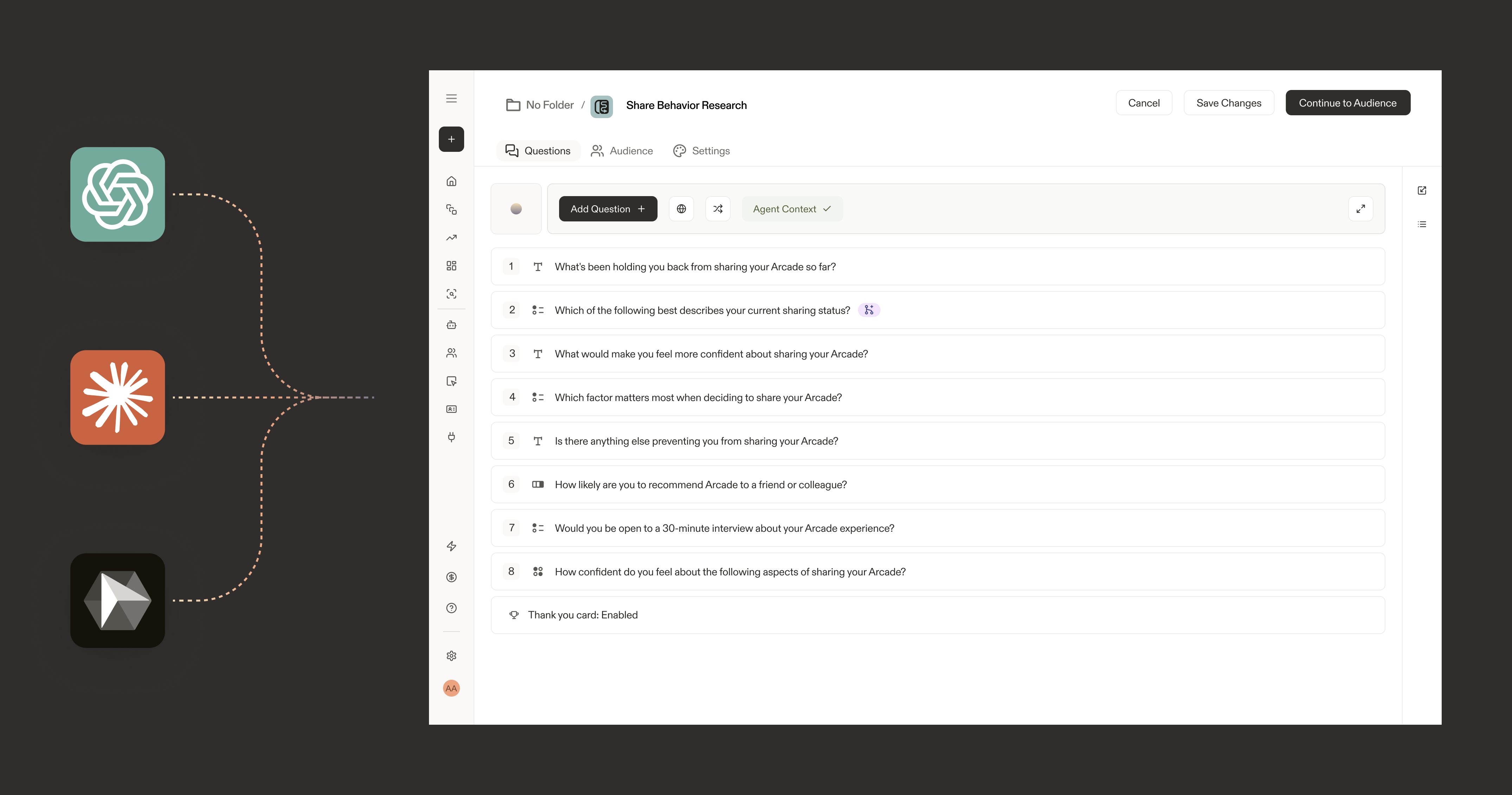
Task: Click Continue to Audience
Action: tap(1348, 103)
